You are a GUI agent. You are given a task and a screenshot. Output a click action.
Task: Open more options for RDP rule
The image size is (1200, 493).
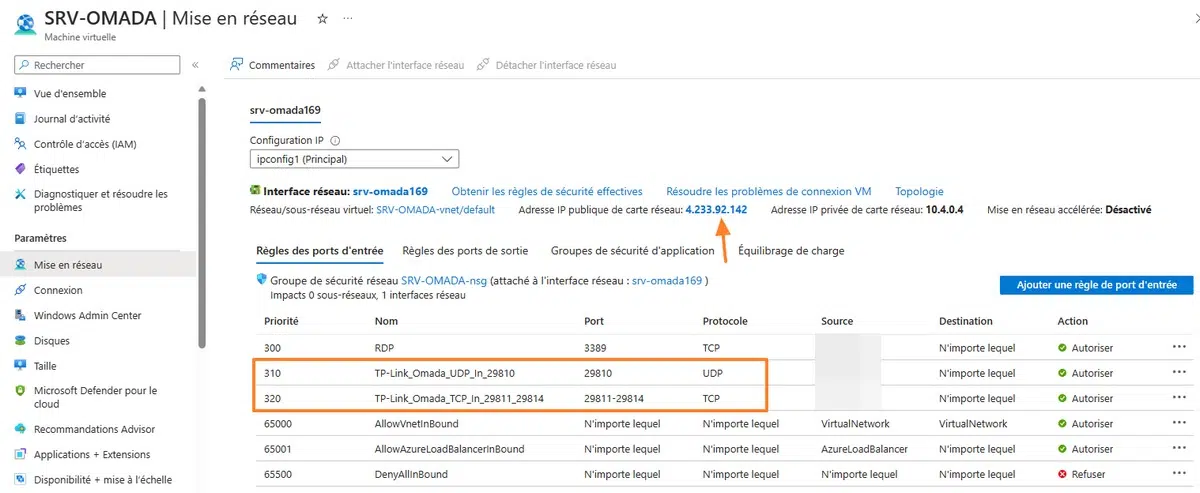pyautogui.click(x=1178, y=347)
